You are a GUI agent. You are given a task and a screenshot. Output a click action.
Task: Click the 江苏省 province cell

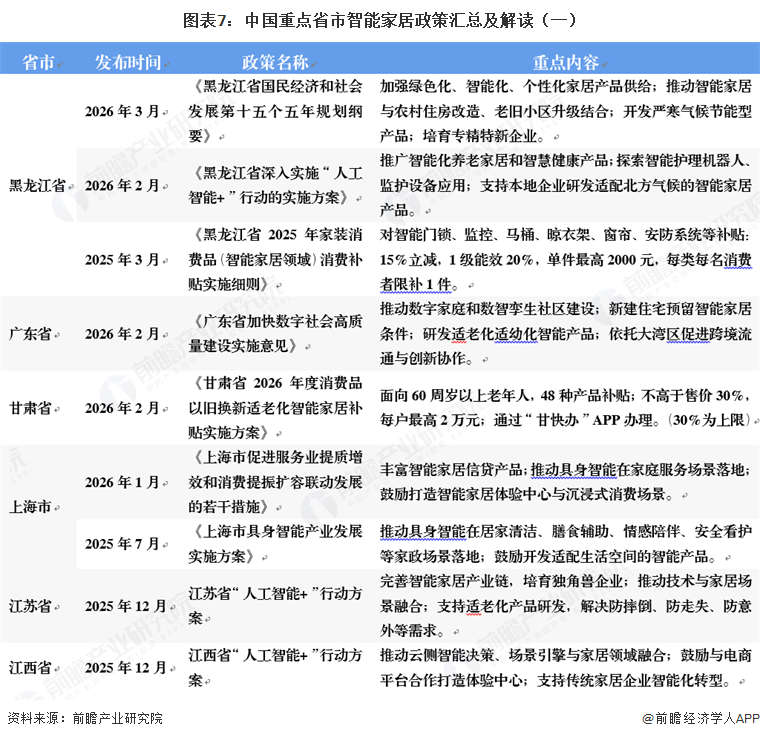(30, 606)
